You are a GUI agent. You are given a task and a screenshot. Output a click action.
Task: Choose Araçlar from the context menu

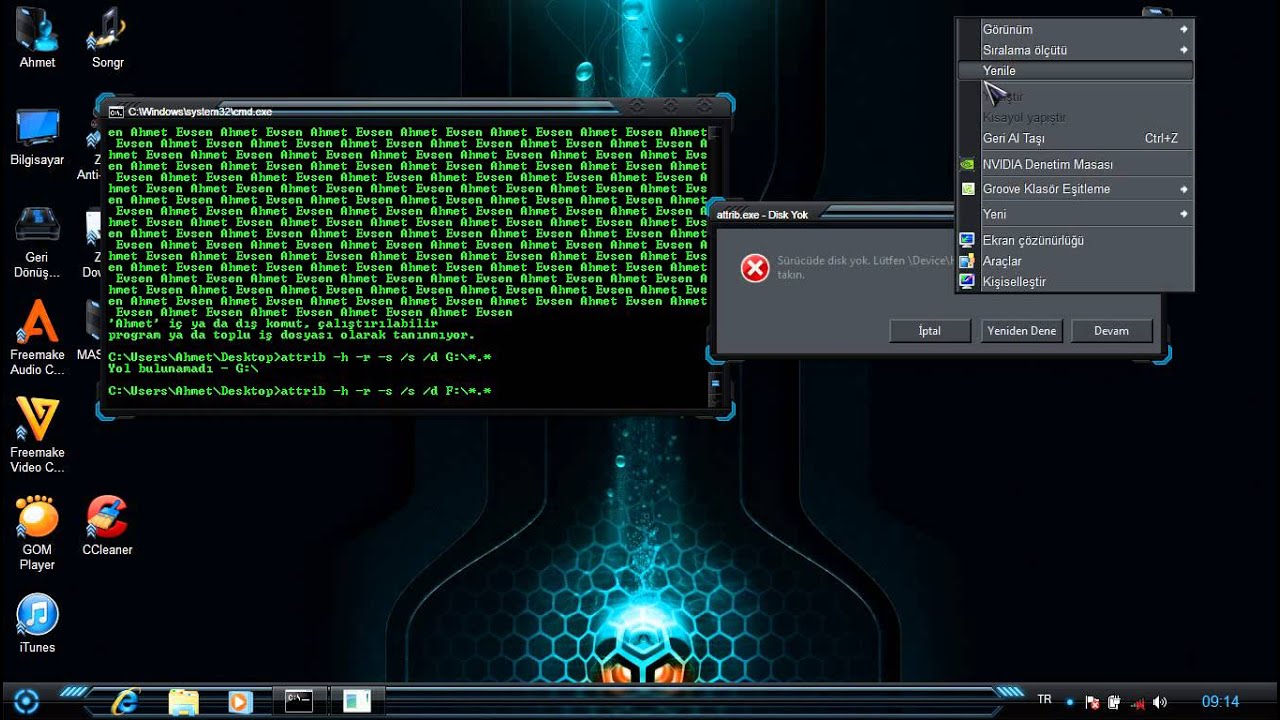1075,261
